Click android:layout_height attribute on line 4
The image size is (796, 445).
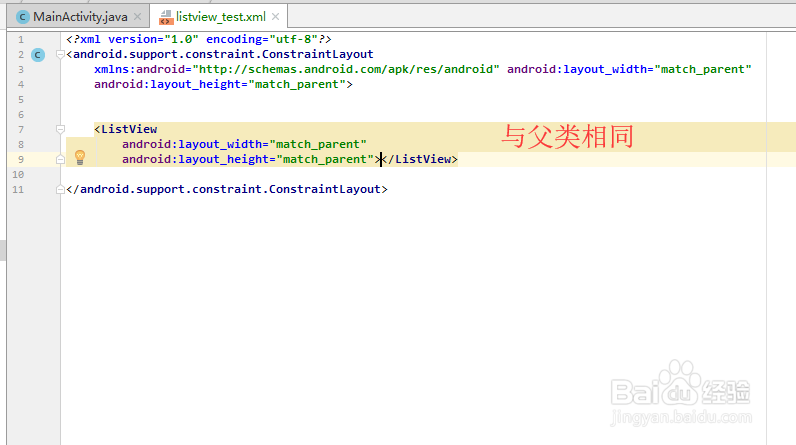(x=220, y=84)
